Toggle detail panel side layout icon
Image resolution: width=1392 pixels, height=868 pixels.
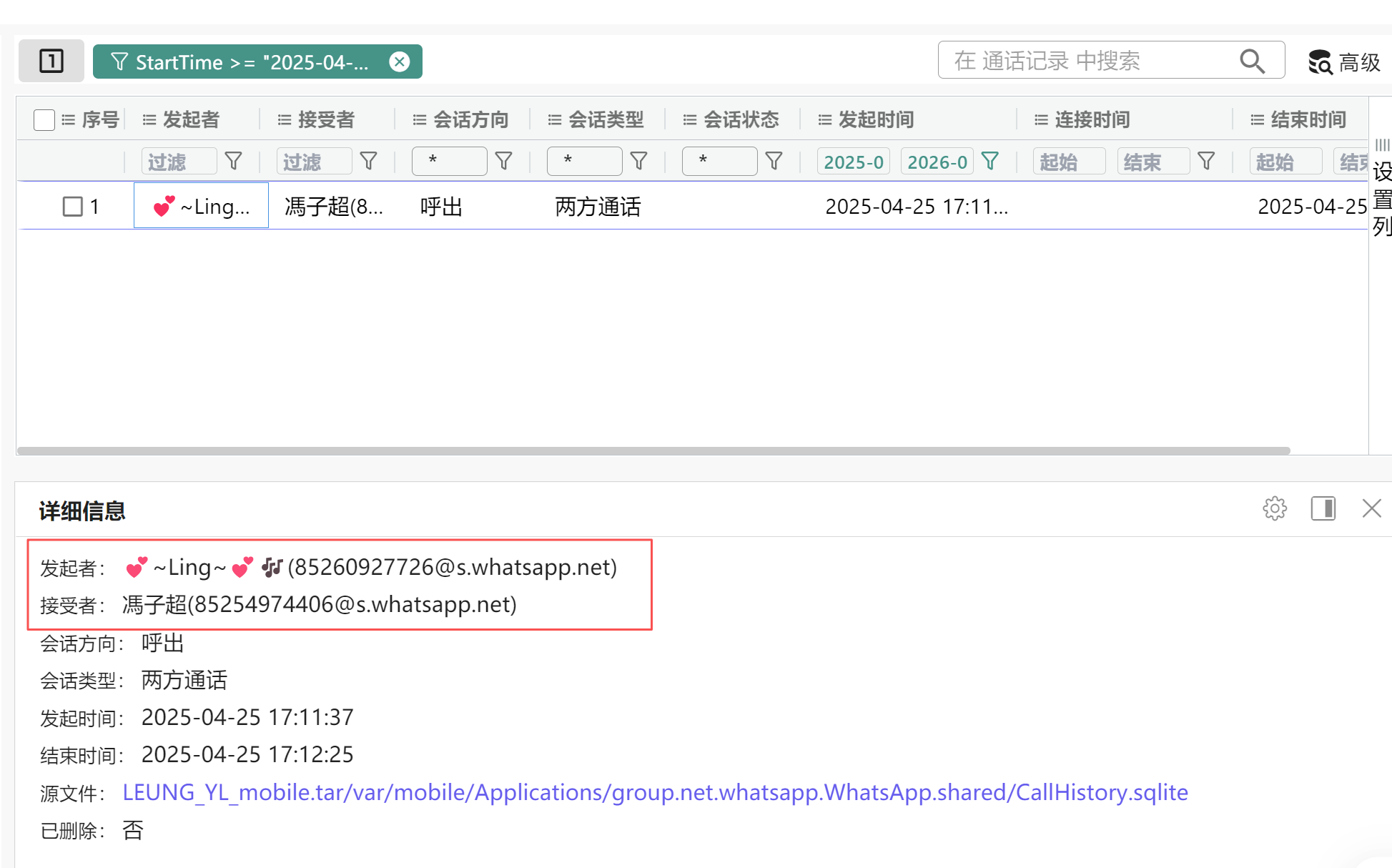point(1323,508)
